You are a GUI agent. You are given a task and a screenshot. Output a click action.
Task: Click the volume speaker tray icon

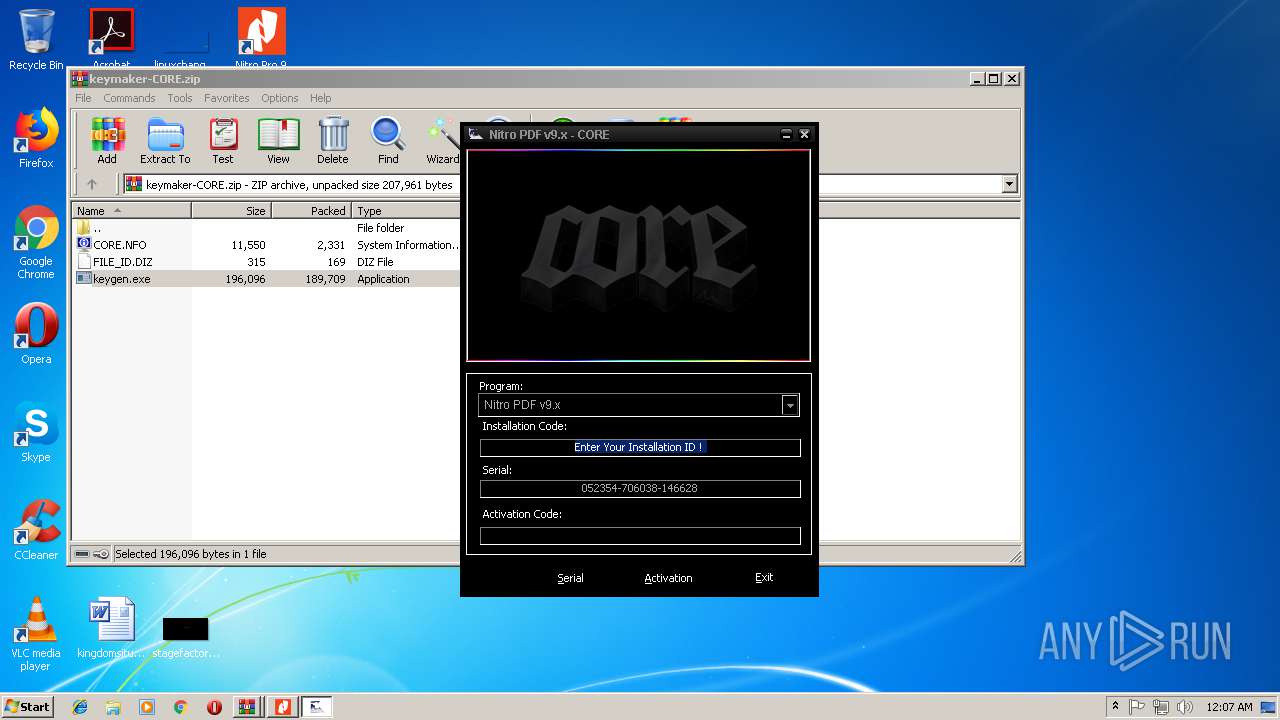coord(1185,707)
